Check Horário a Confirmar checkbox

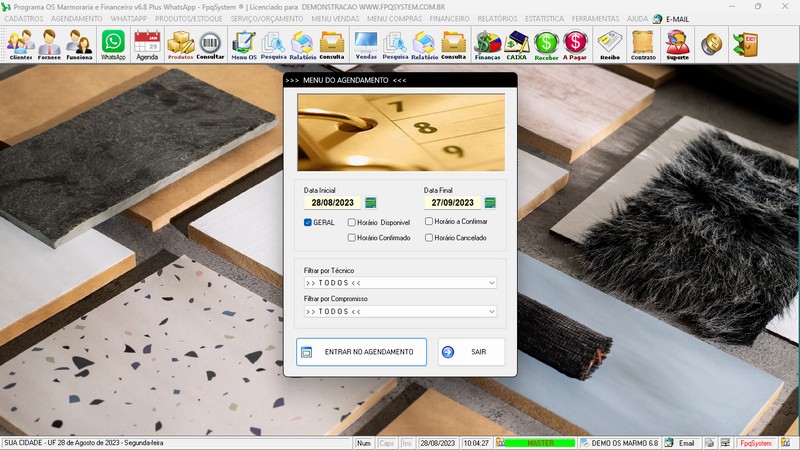[x=429, y=221]
